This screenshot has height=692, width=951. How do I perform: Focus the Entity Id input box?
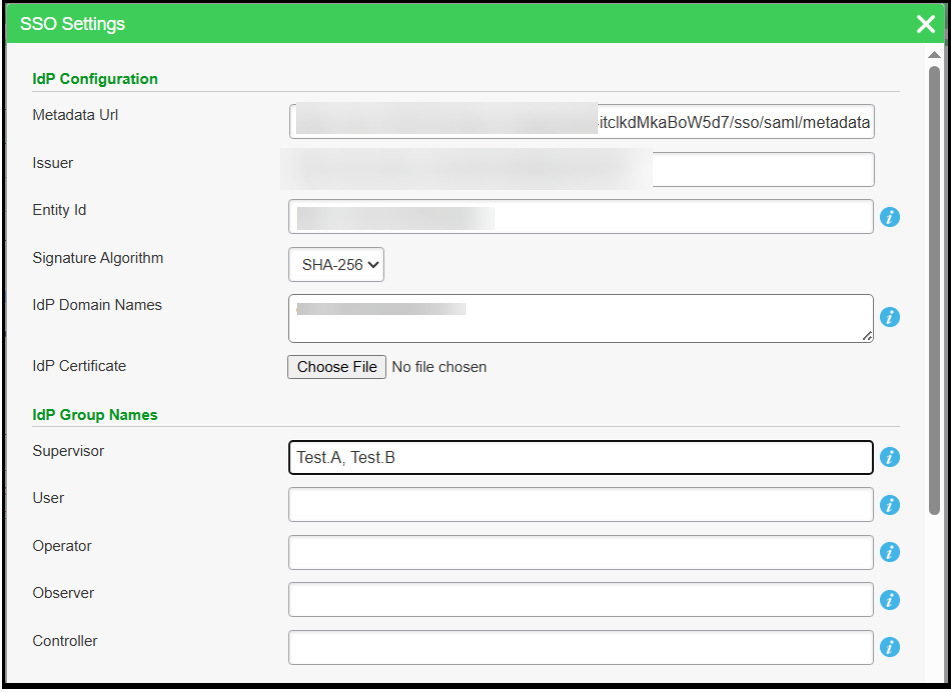[x=580, y=217]
